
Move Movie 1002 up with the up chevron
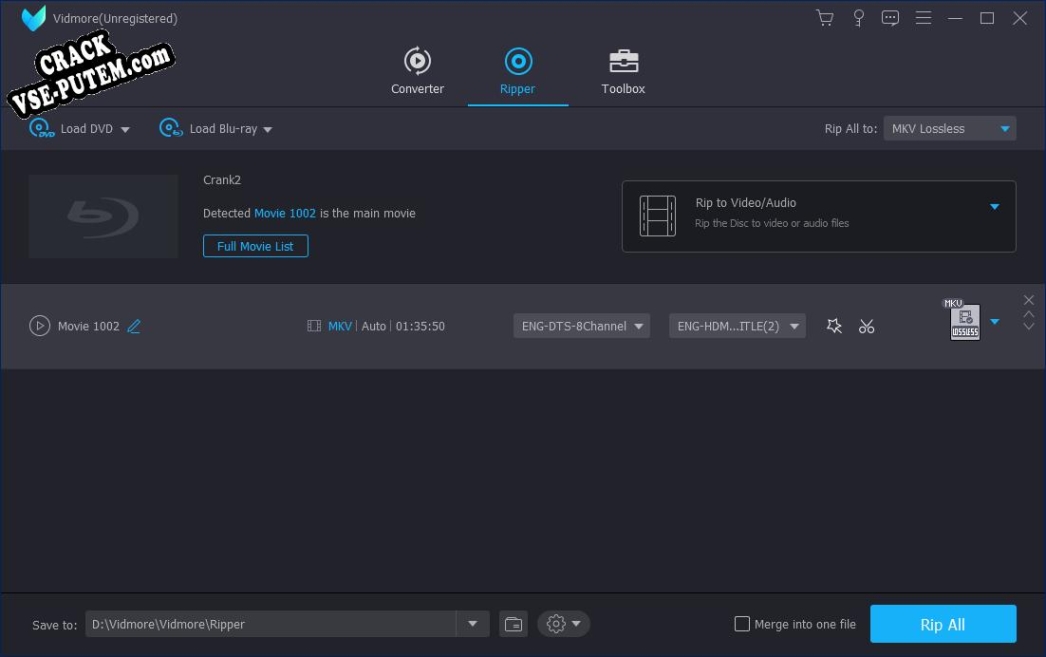[x=1029, y=313]
